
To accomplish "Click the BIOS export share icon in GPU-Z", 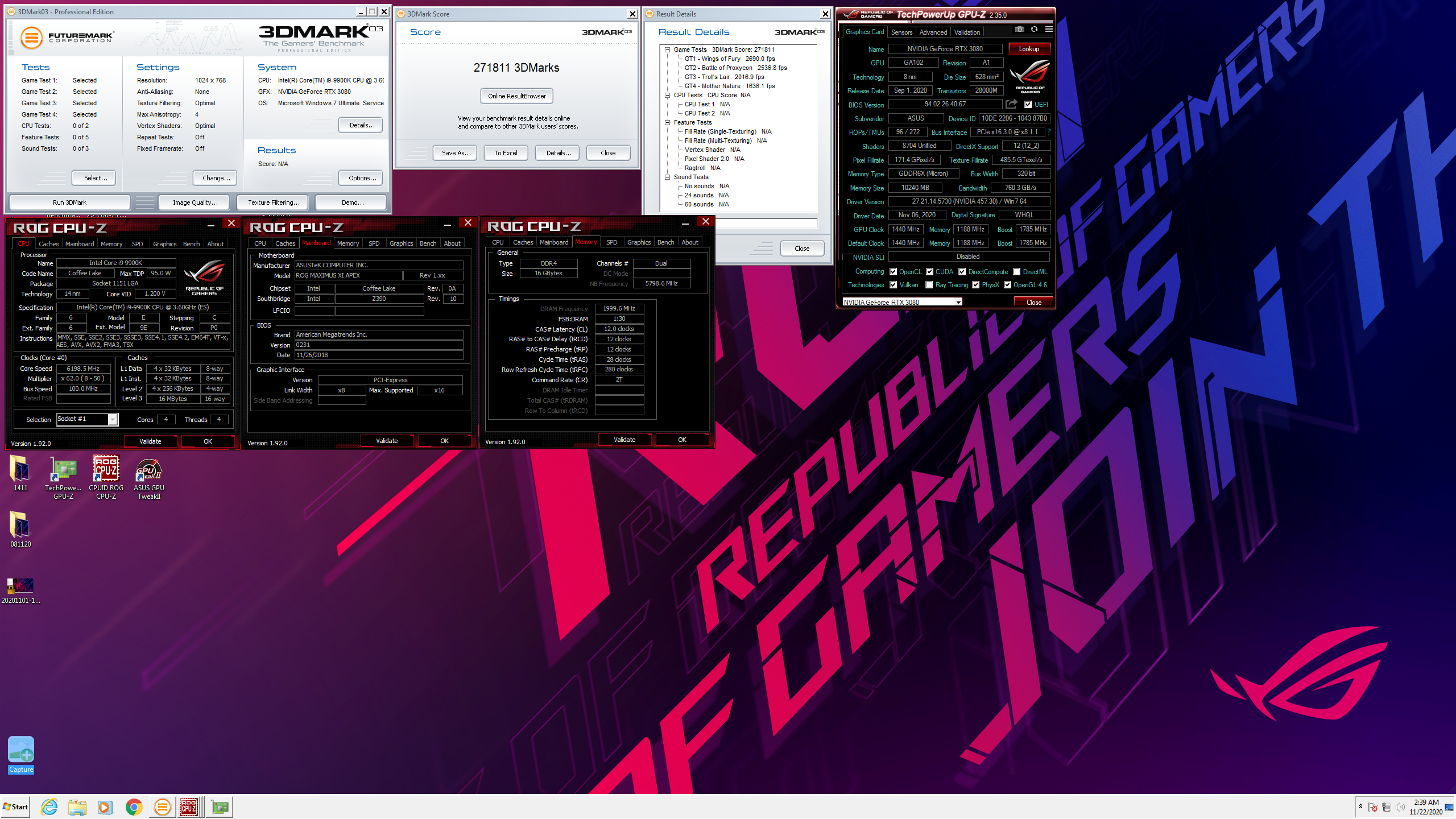I will tap(1011, 104).
